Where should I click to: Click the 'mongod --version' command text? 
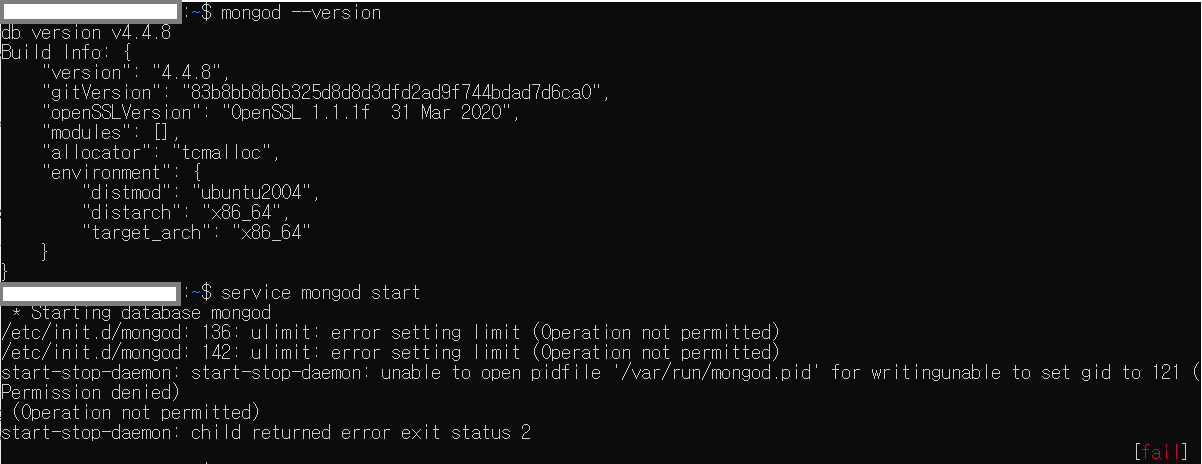click(x=301, y=13)
